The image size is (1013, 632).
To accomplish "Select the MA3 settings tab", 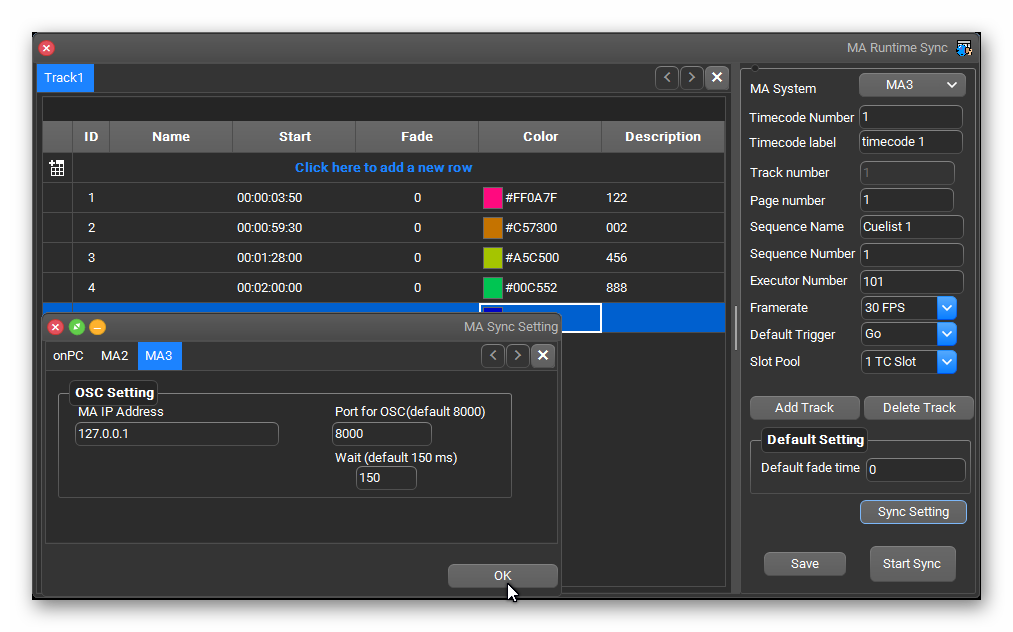I will click(x=159, y=356).
